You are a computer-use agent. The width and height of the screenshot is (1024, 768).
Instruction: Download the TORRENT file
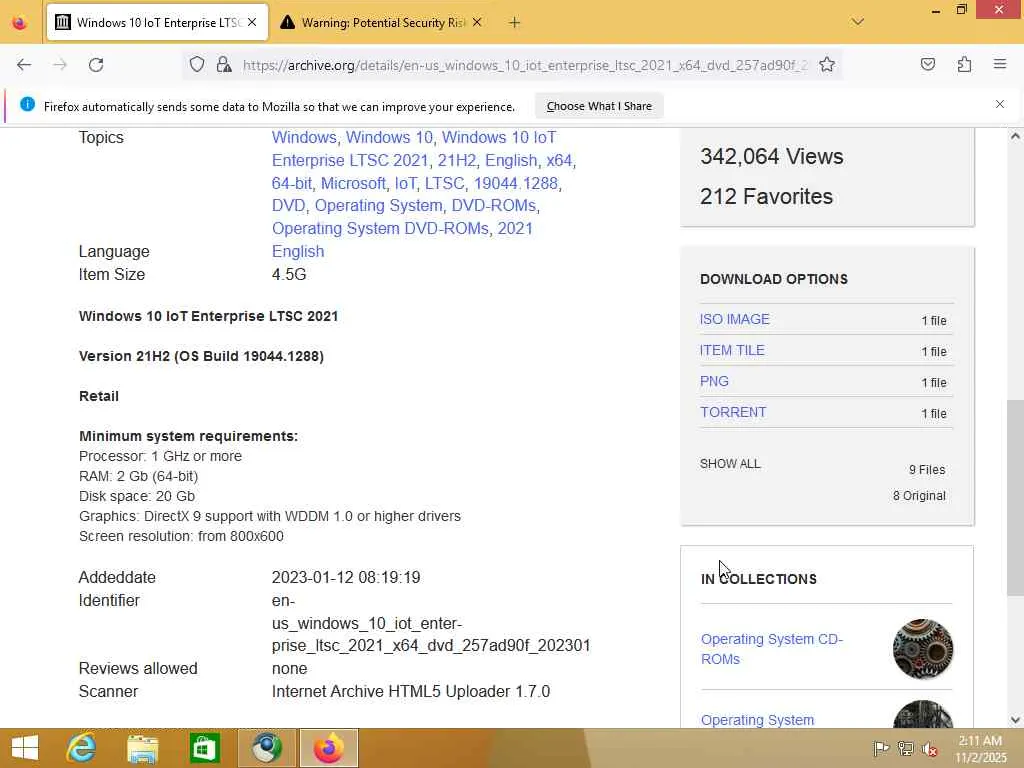pyautogui.click(x=733, y=412)
